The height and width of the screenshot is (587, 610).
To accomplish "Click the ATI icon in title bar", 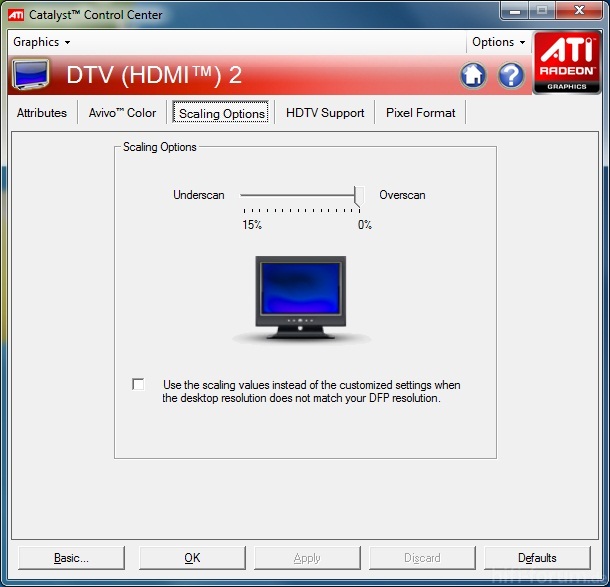I will tap(16, 15).
